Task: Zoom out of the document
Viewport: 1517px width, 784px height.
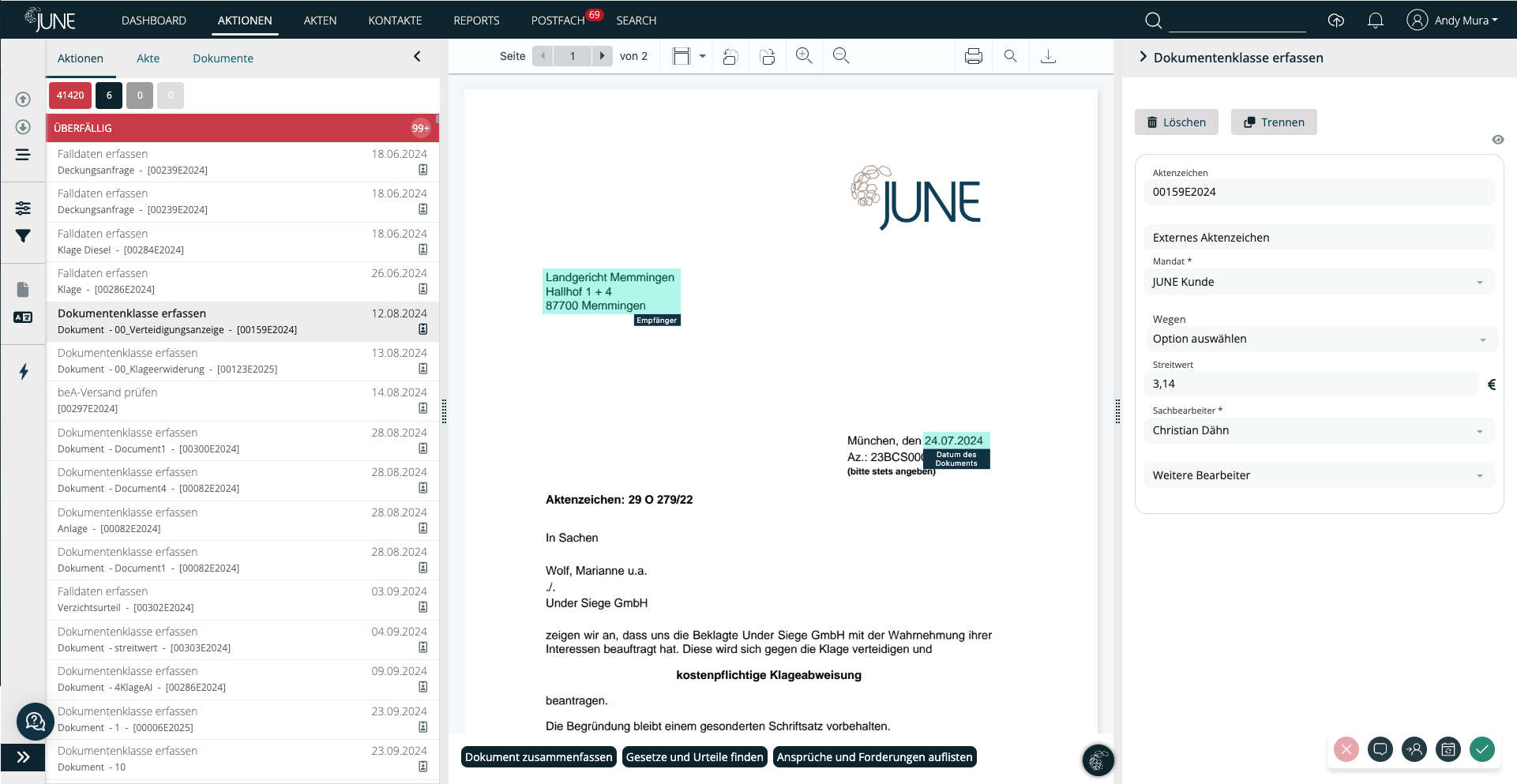Action: (841, 56)
